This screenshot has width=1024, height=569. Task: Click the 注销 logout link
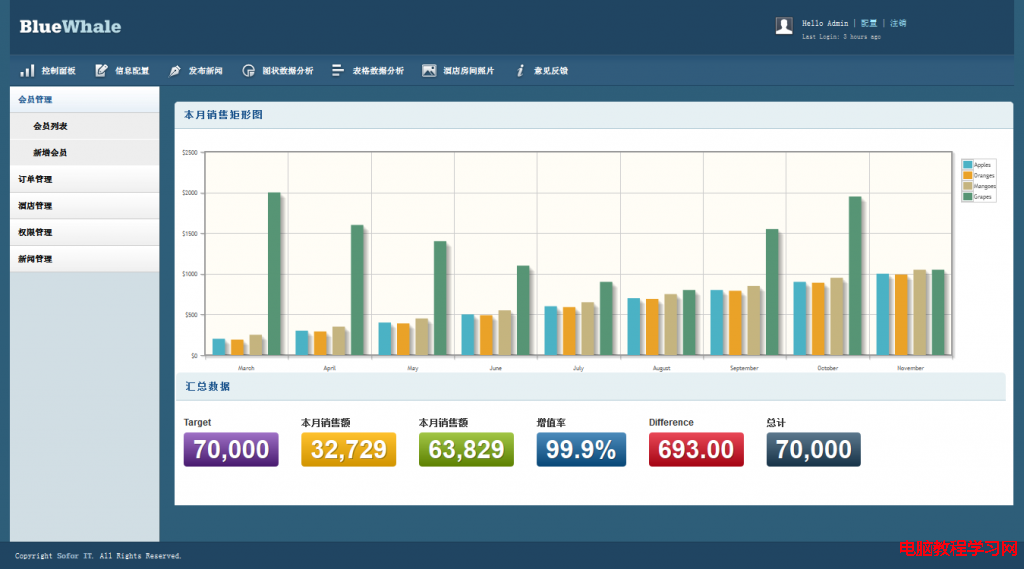pos(898,23)
